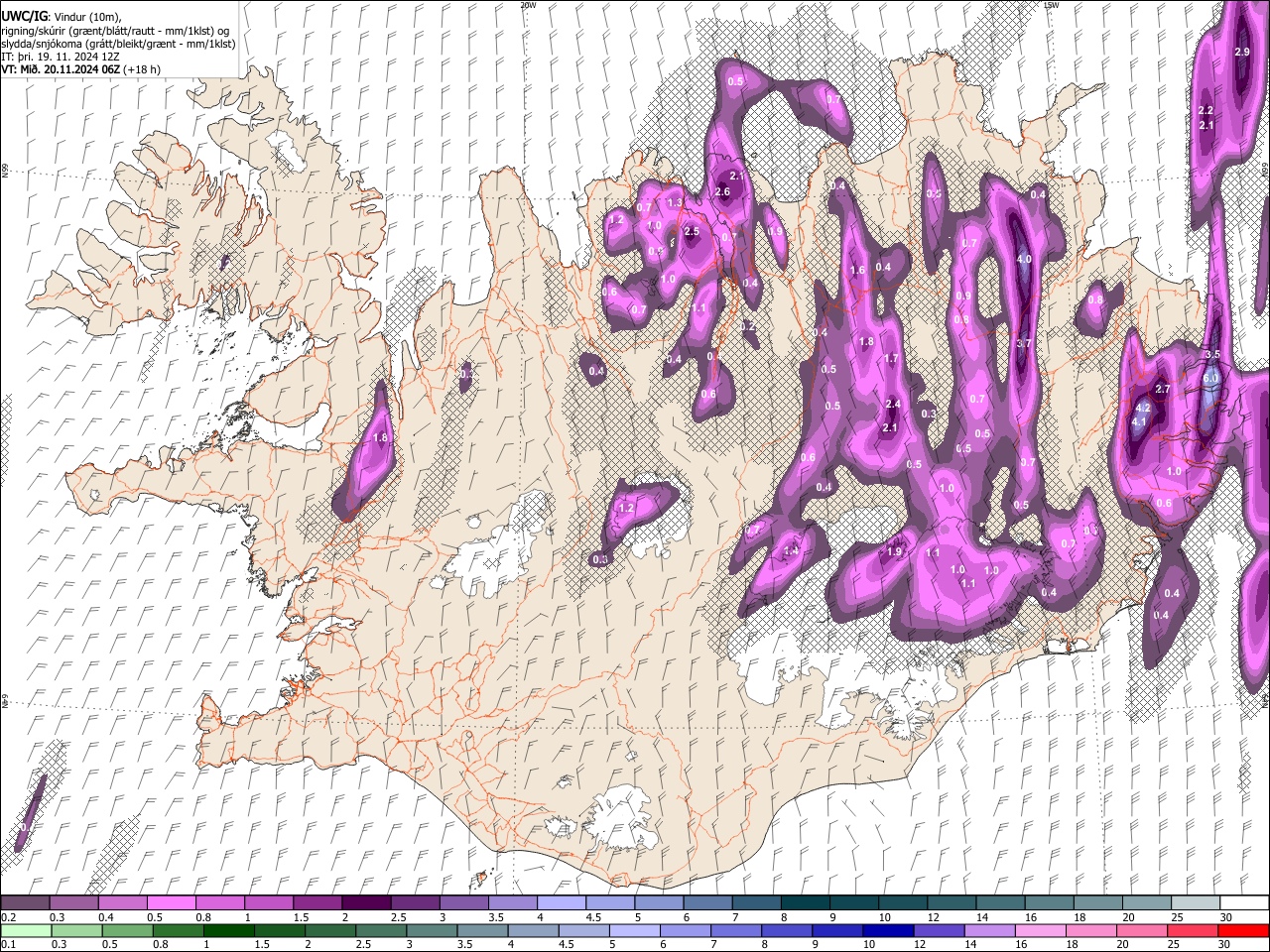Click the light grey 25 snow legend swatch
1270x952 pixels.
coord(1197,903)
